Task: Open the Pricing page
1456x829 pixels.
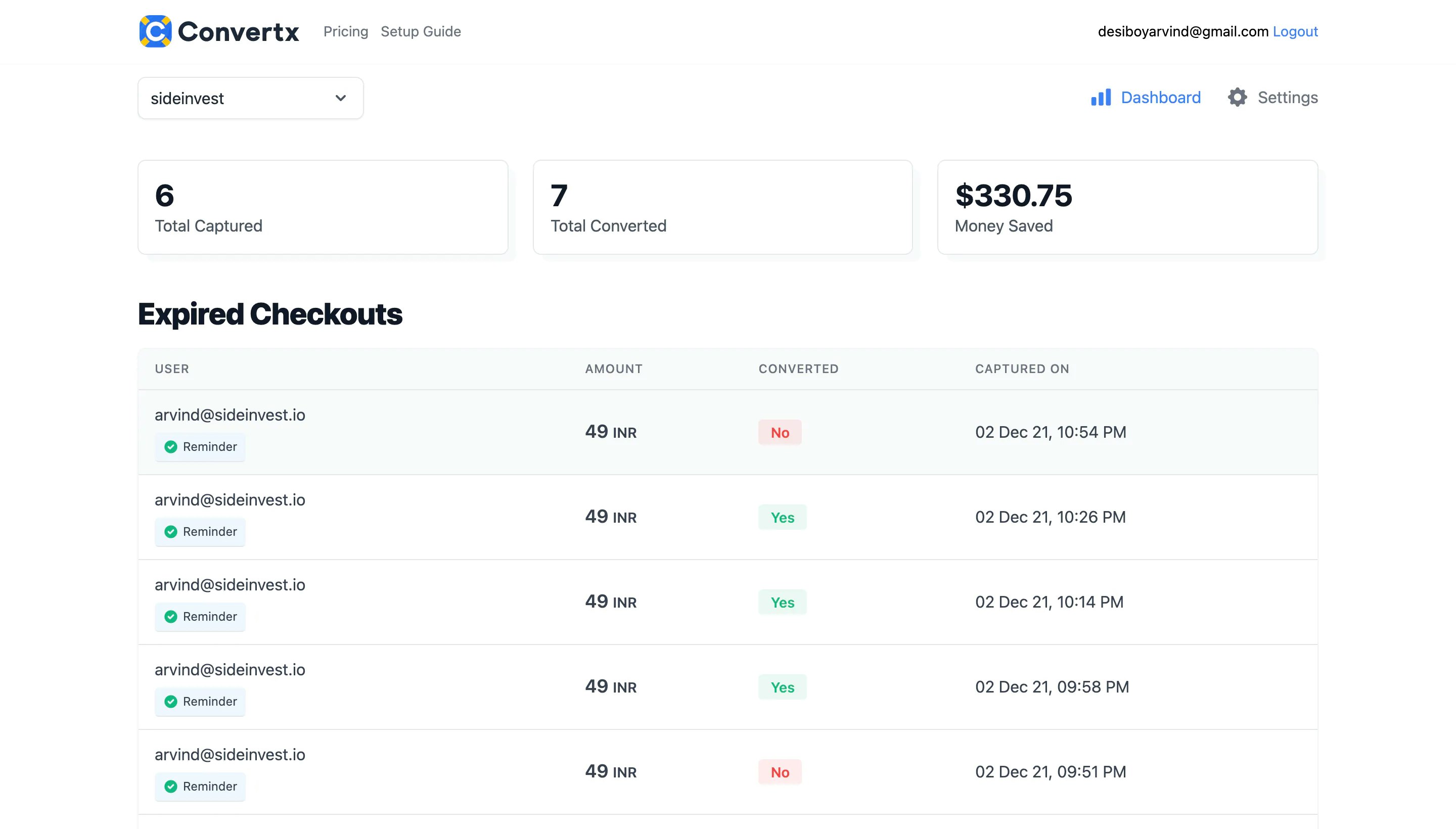Action: (x=345, y=31)
